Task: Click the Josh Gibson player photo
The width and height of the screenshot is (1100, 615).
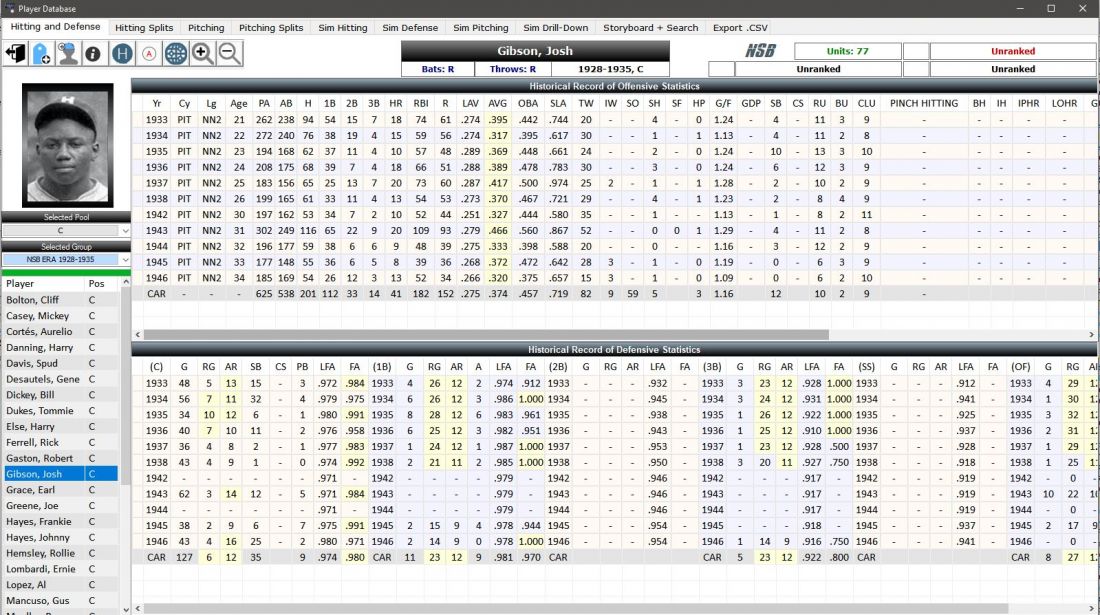Action: [66, 145]
